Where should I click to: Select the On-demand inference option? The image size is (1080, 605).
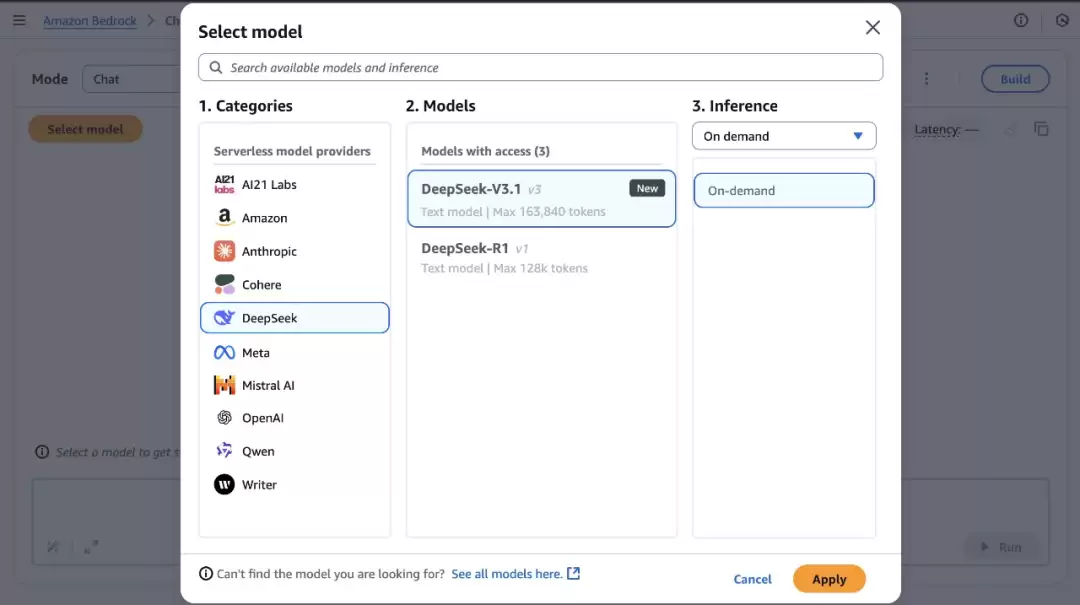click(x=783, y=191)
